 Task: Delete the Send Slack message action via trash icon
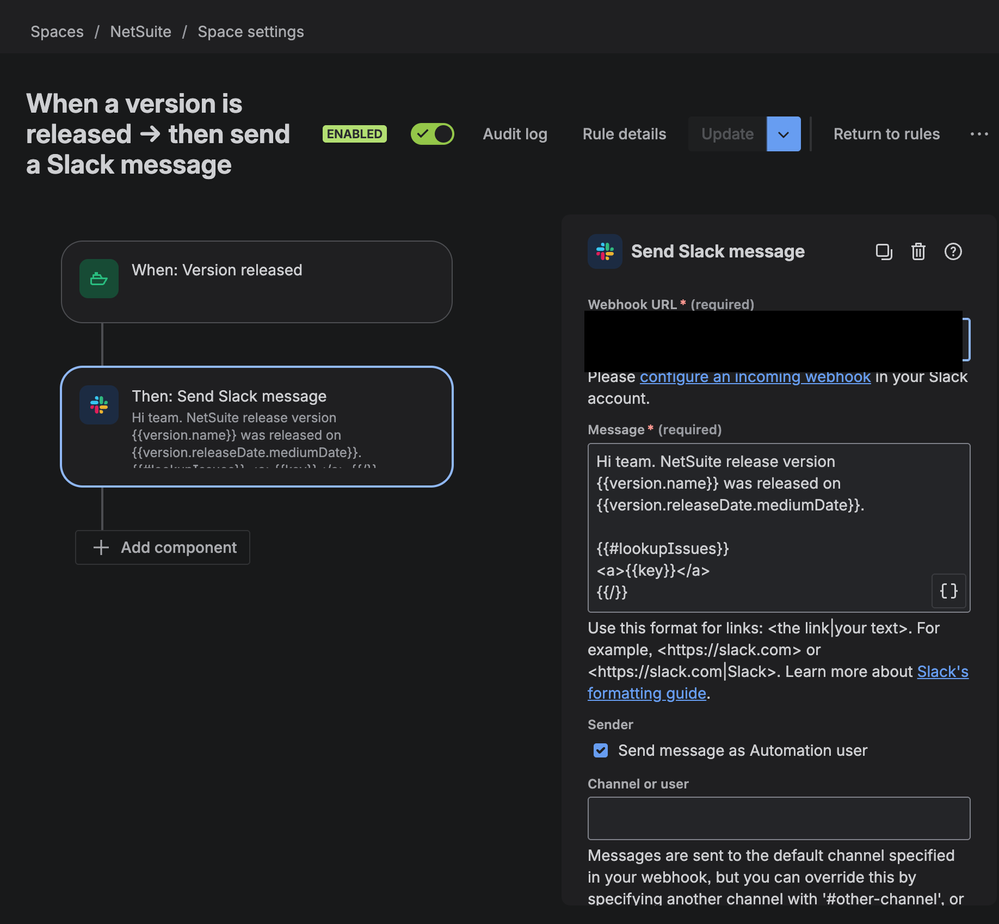click(918, 251)
